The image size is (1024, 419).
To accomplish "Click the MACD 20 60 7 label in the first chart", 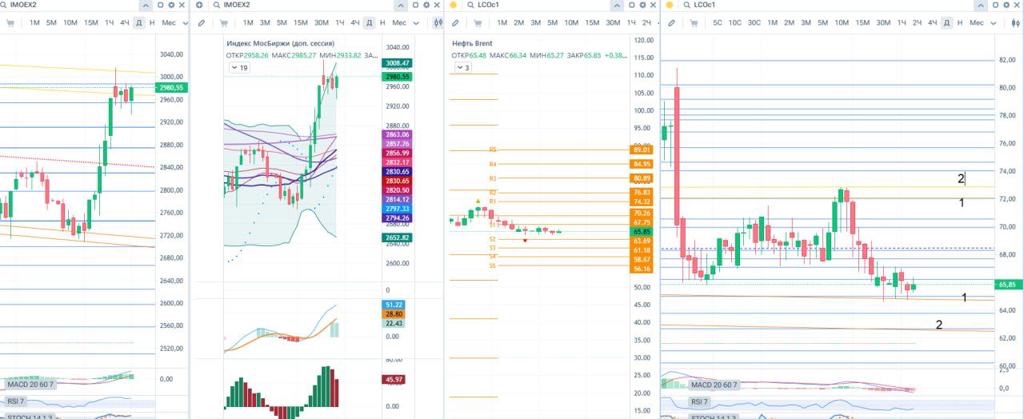I will (29, 383).
